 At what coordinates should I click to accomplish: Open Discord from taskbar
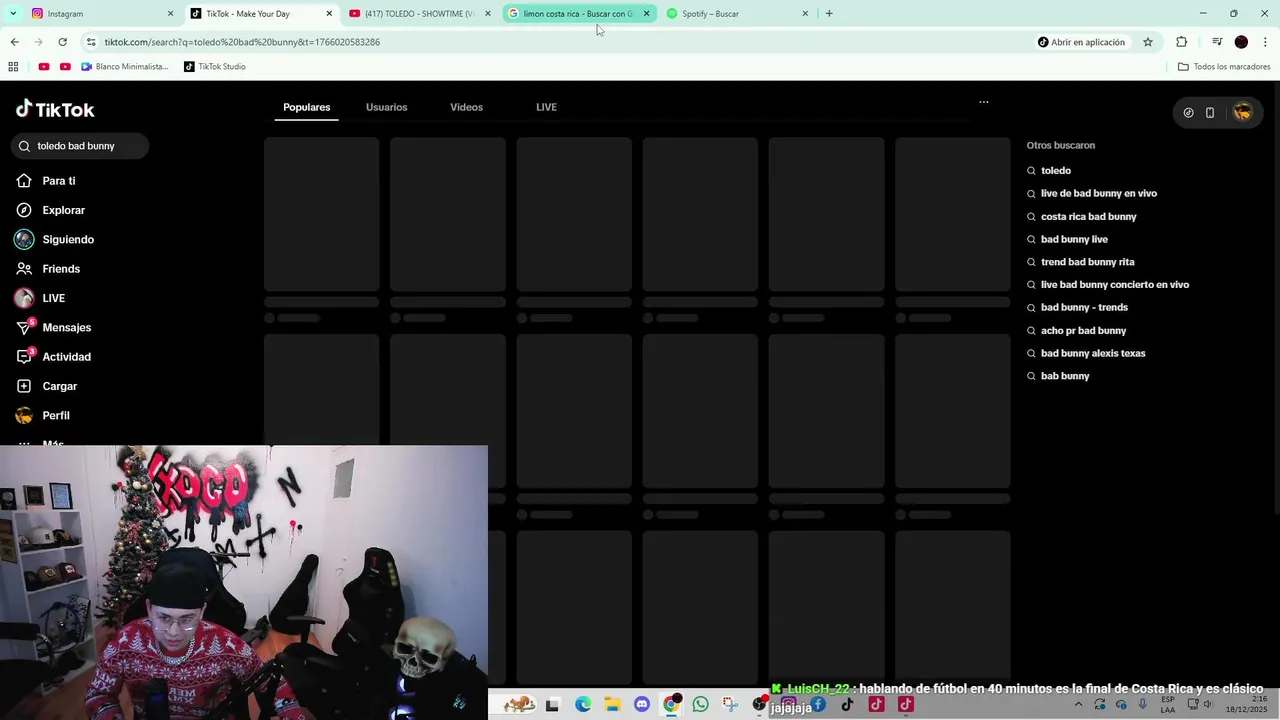pos(642,705)
